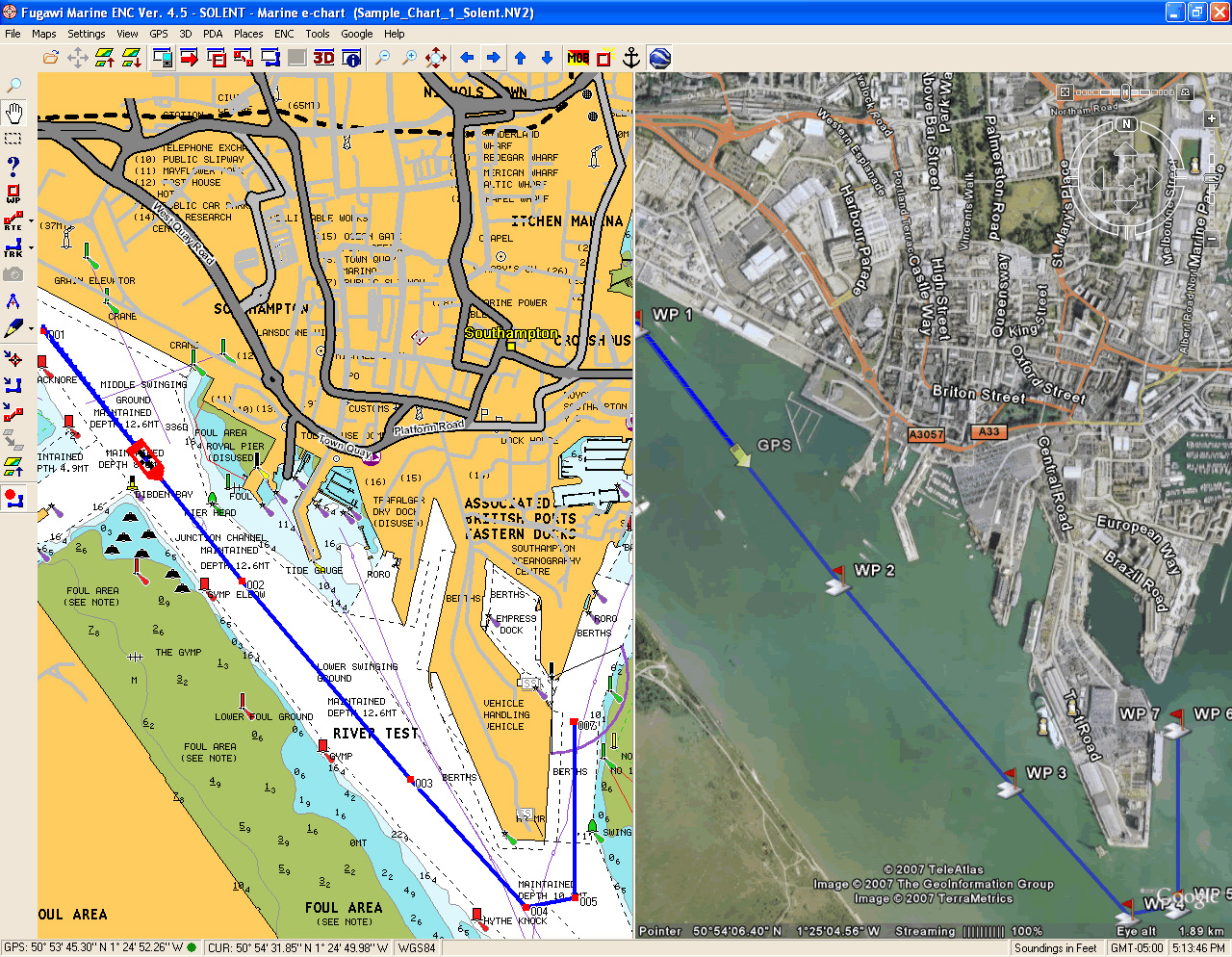This screenshot has width=1232, height=957.
Task: Click the WP 2 waypoint marker on satellite view
Action: [838, 580]
